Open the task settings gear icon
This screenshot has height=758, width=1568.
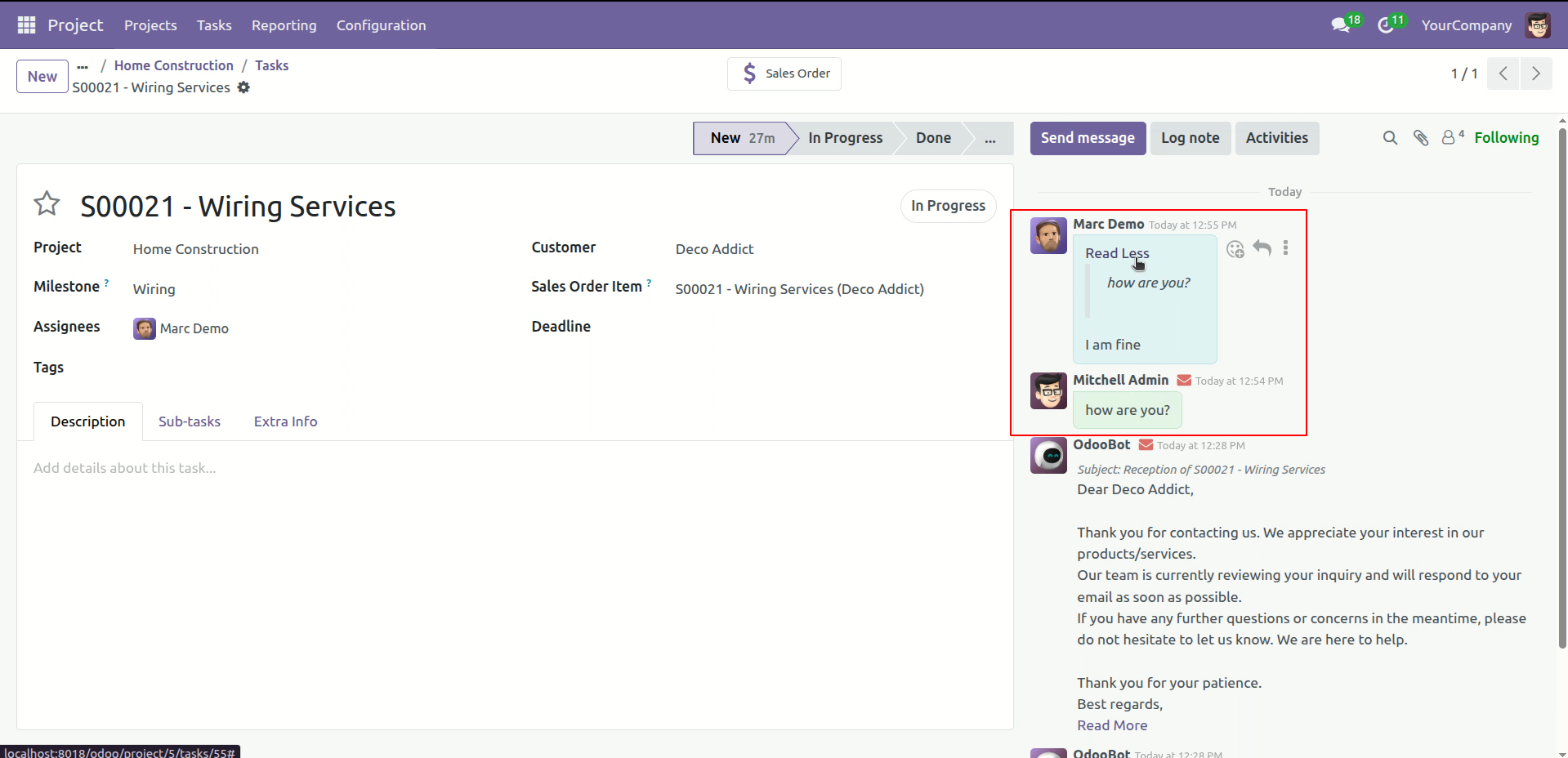(243, 87)
